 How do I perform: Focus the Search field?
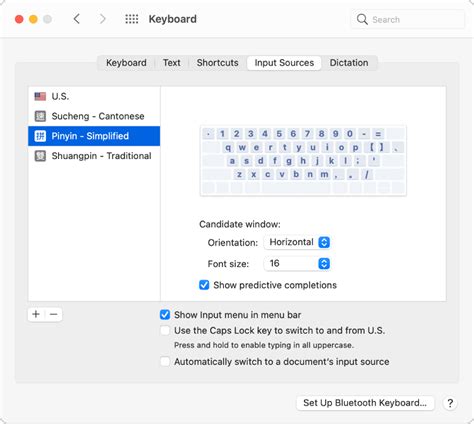408,19
